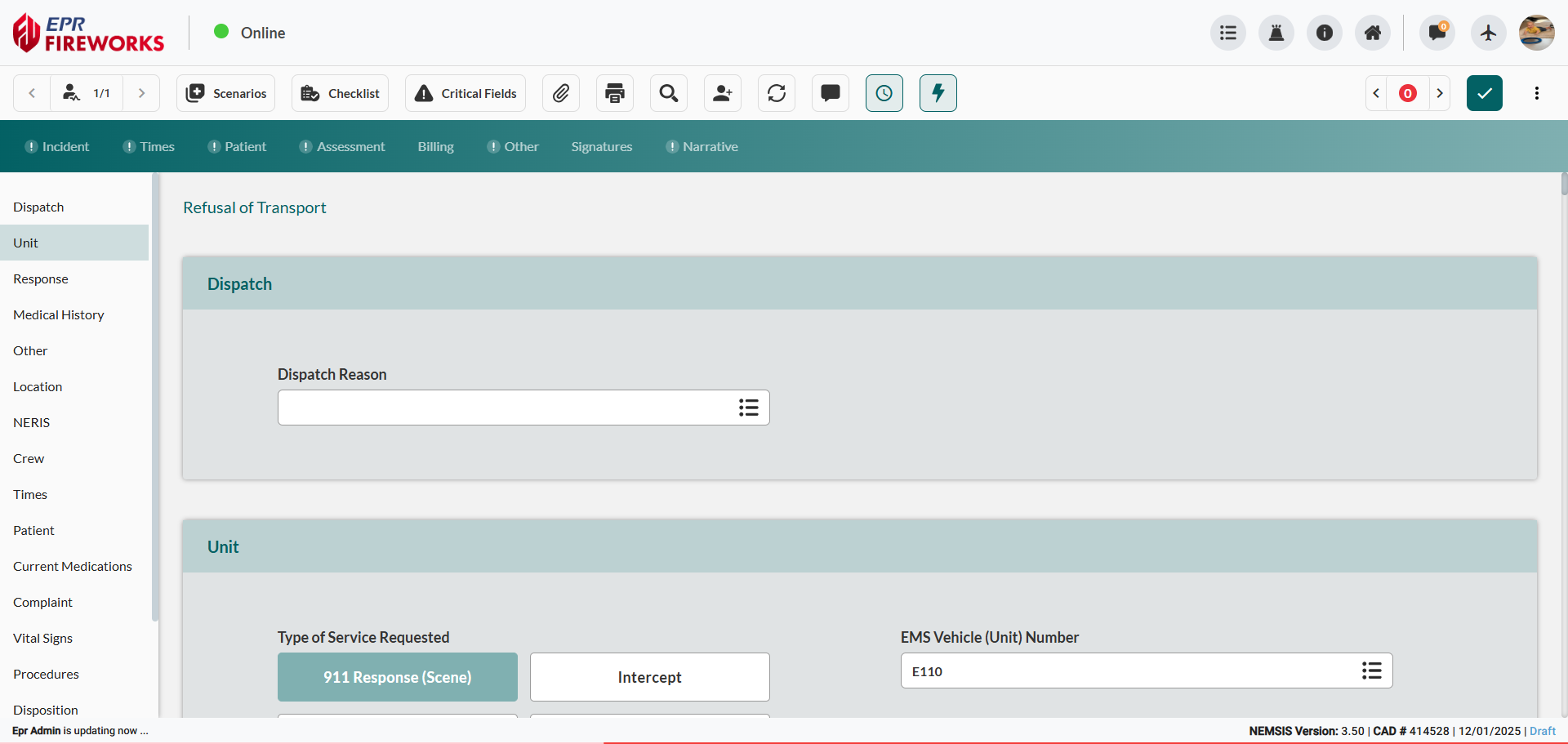Select Medical History in sidebar
Viewport: 1568px width, 744px height.
click(x=59, y=315)
